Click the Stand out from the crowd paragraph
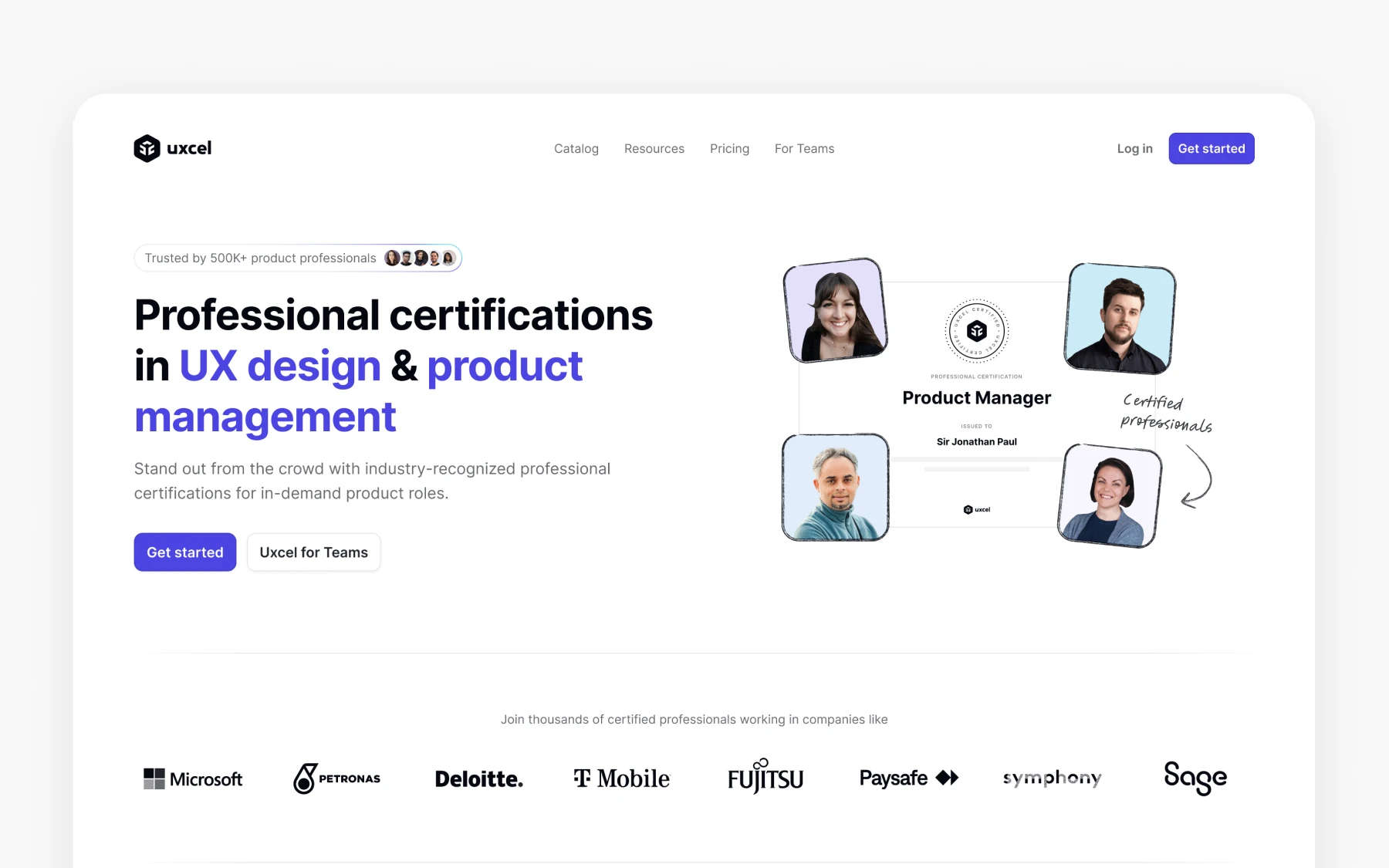Screen dimensions: 1389x868 (x=373, y=481)
